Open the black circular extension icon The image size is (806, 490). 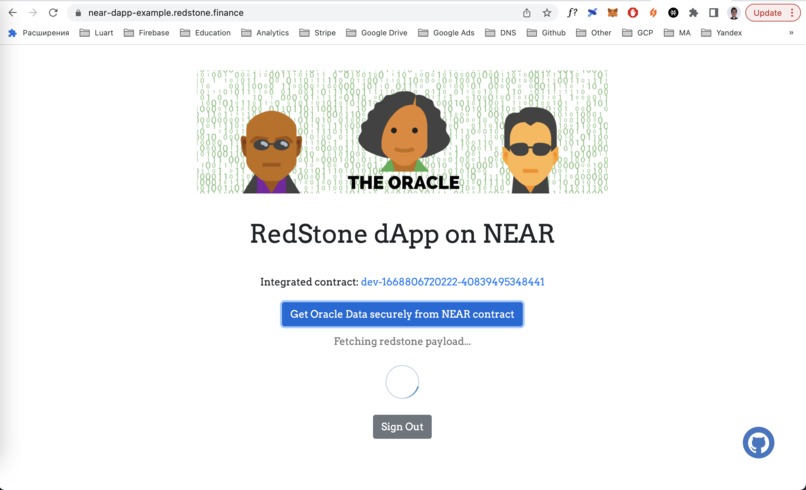click(x=673, y=13)
